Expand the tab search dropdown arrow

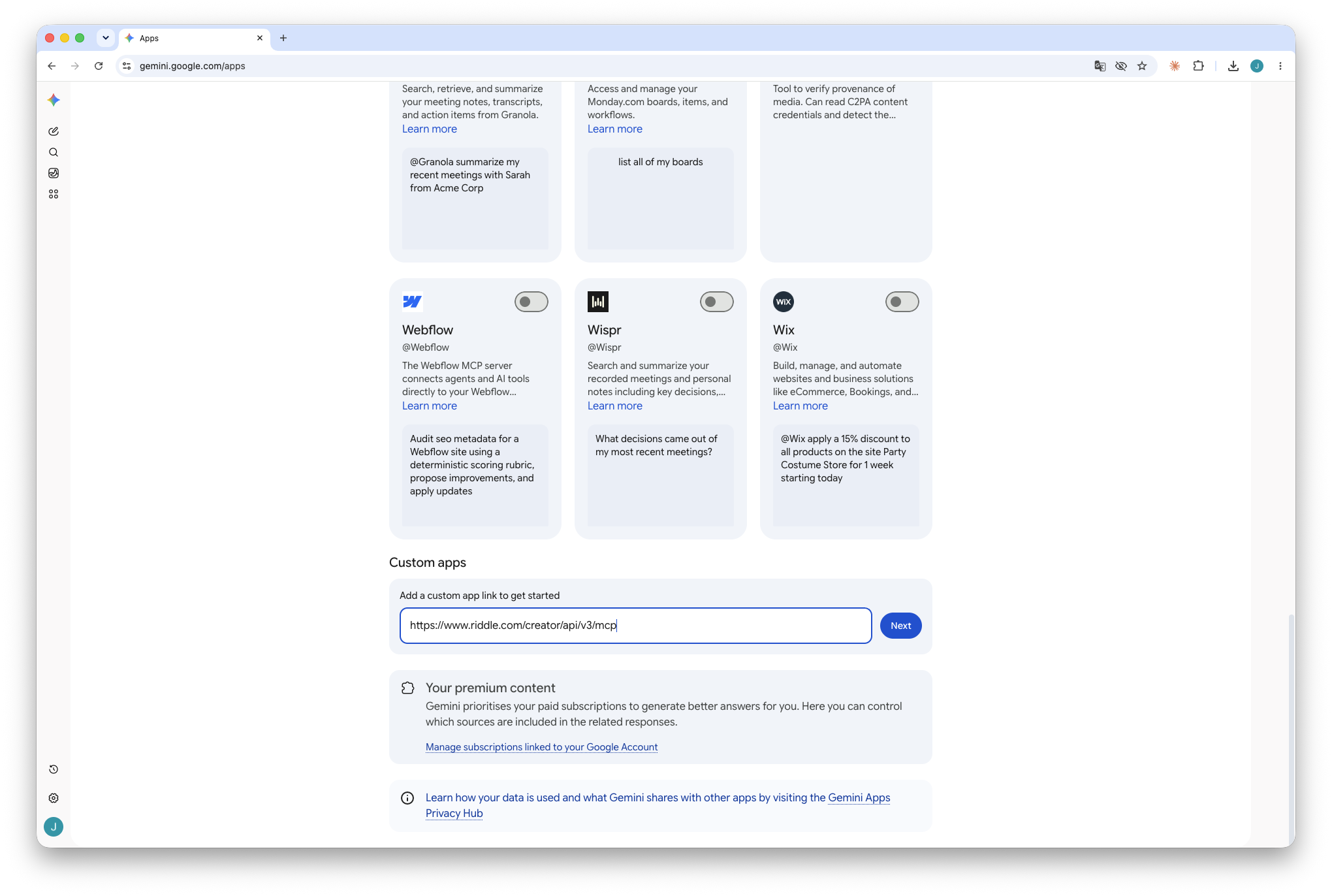click(x=106, y=38)
